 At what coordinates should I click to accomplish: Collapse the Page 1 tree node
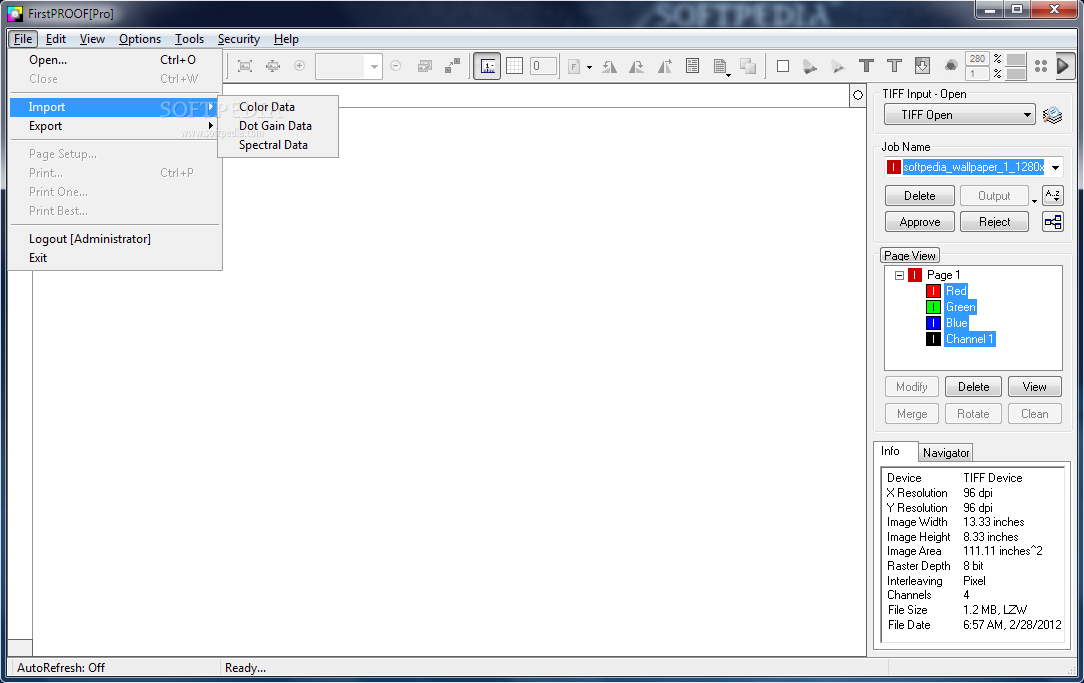(x=899, y=275)
